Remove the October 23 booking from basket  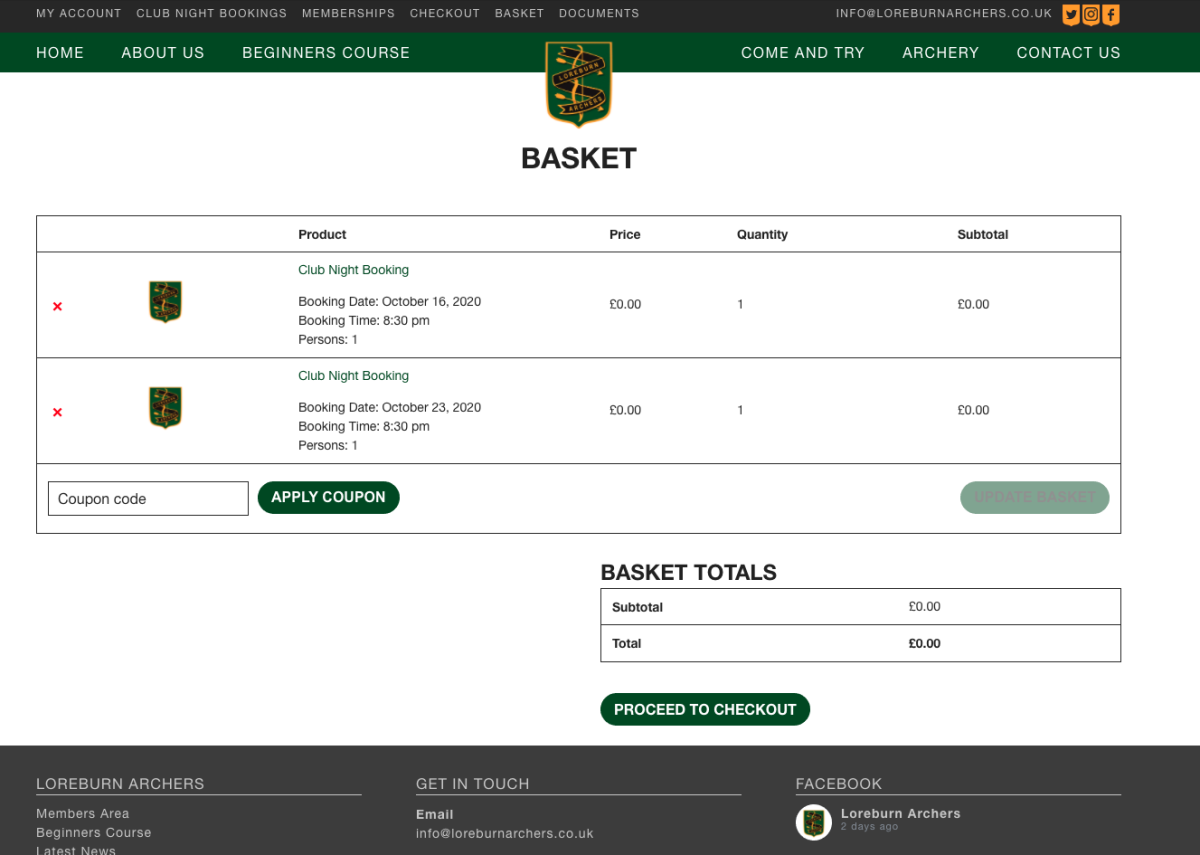pyautogui.click(x=57, y=412)
